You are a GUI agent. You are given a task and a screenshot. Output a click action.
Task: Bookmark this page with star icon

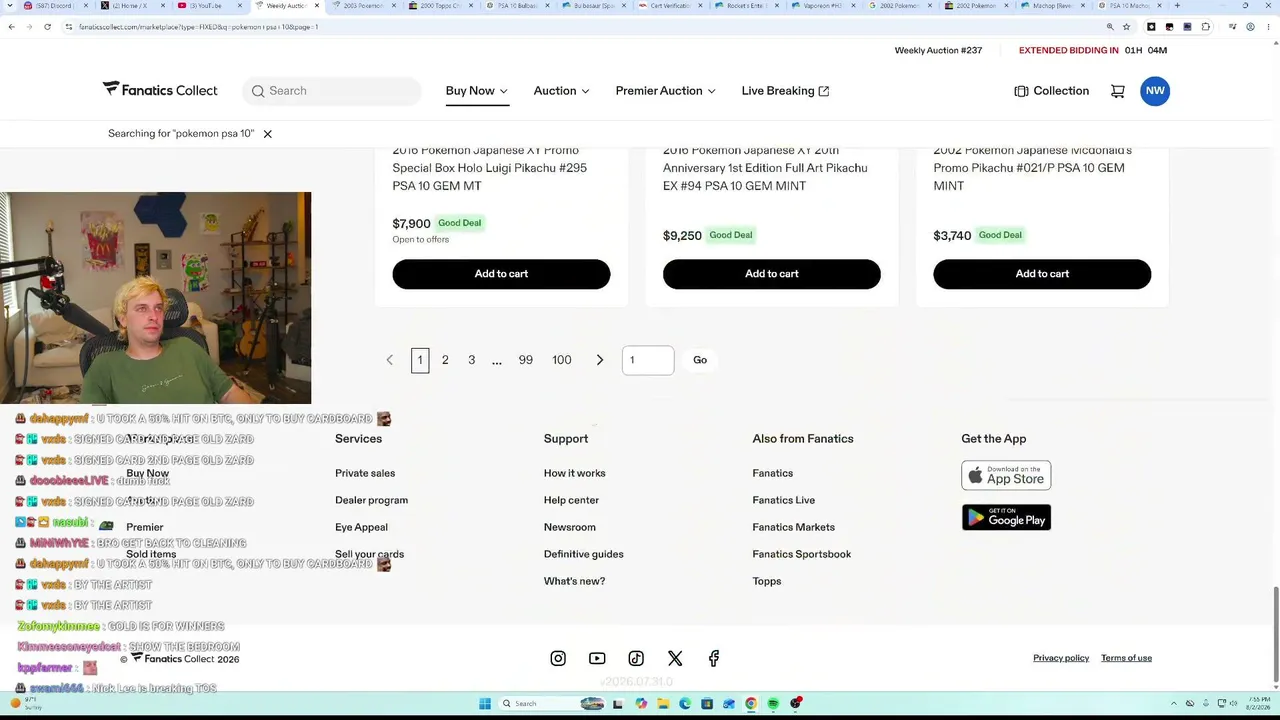pos(1127,27)
